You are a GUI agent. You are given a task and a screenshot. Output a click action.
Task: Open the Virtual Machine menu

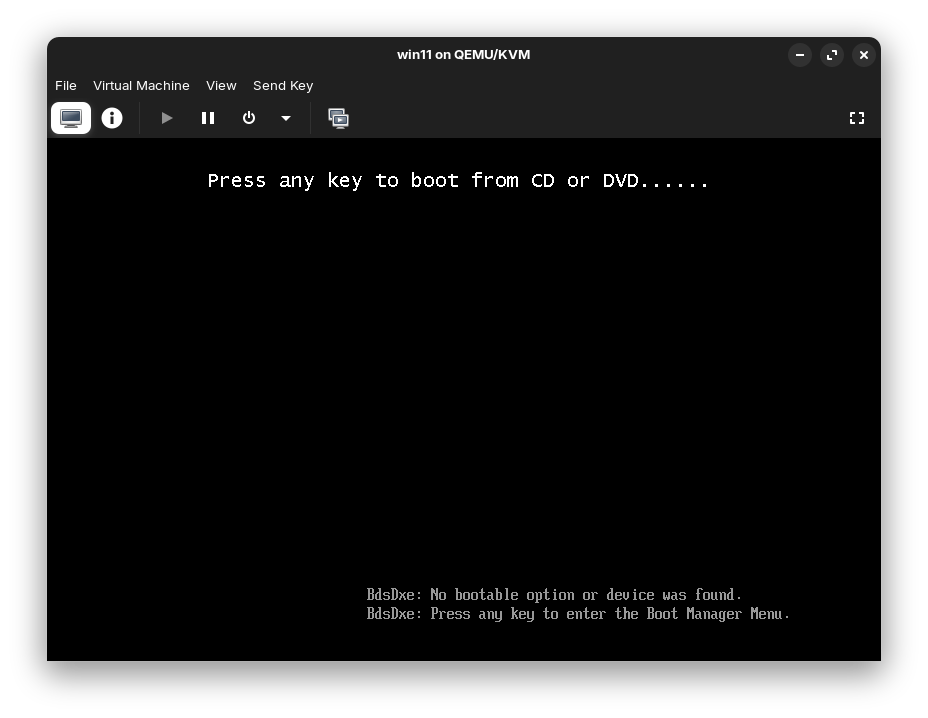click(x=141, y=85)
